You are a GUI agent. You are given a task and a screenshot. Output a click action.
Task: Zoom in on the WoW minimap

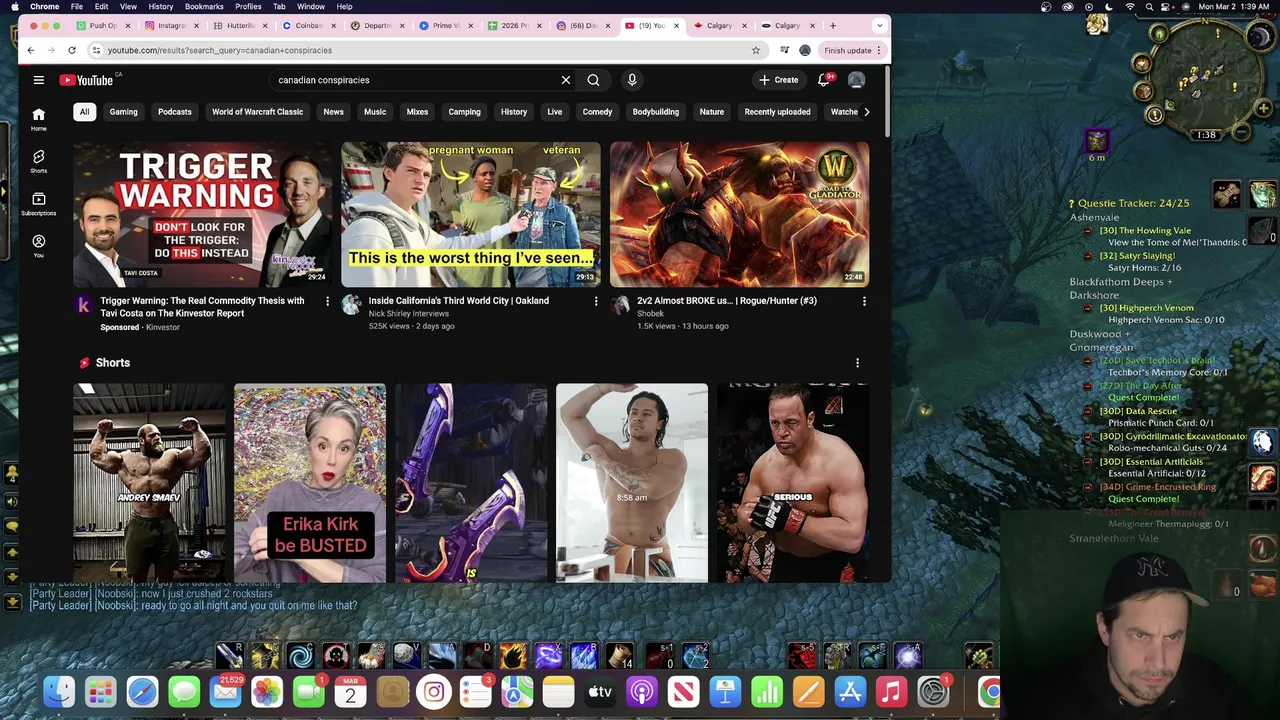pyautogui.click(x=1264, y=108)
